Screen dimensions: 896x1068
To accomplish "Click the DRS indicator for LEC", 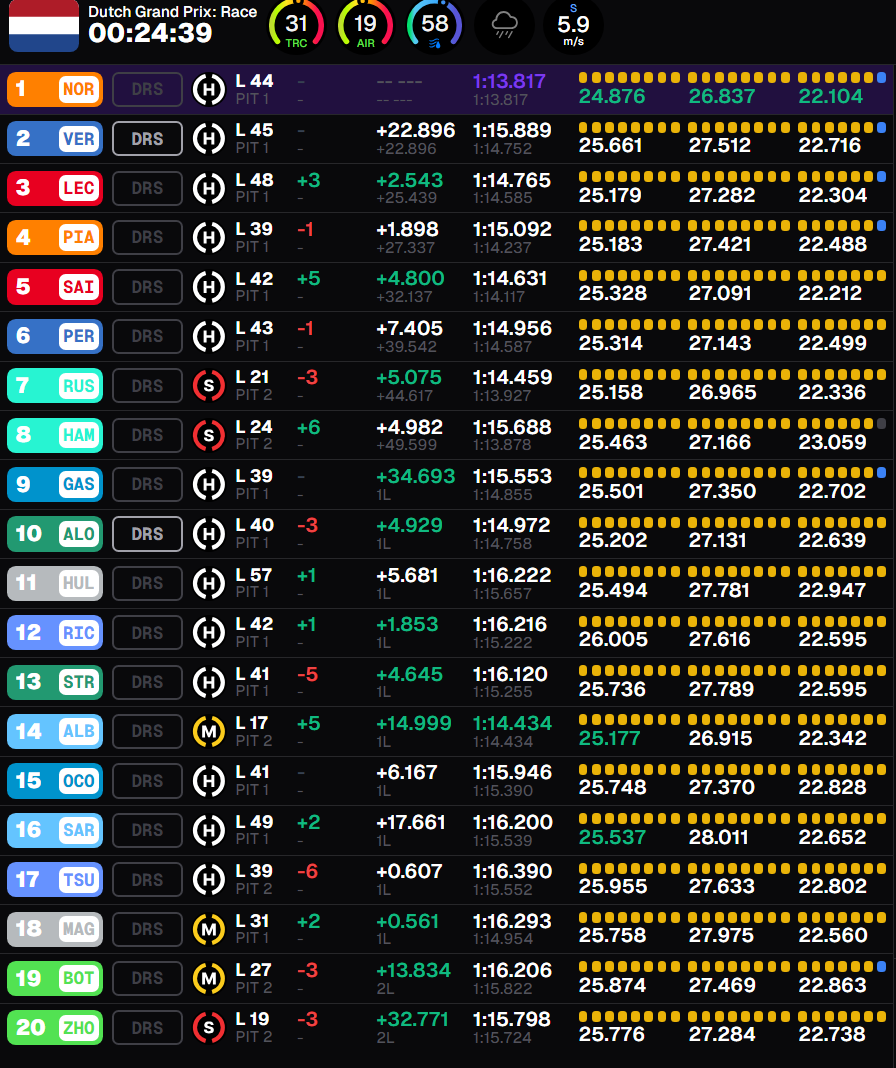I will tap(147, 189).
